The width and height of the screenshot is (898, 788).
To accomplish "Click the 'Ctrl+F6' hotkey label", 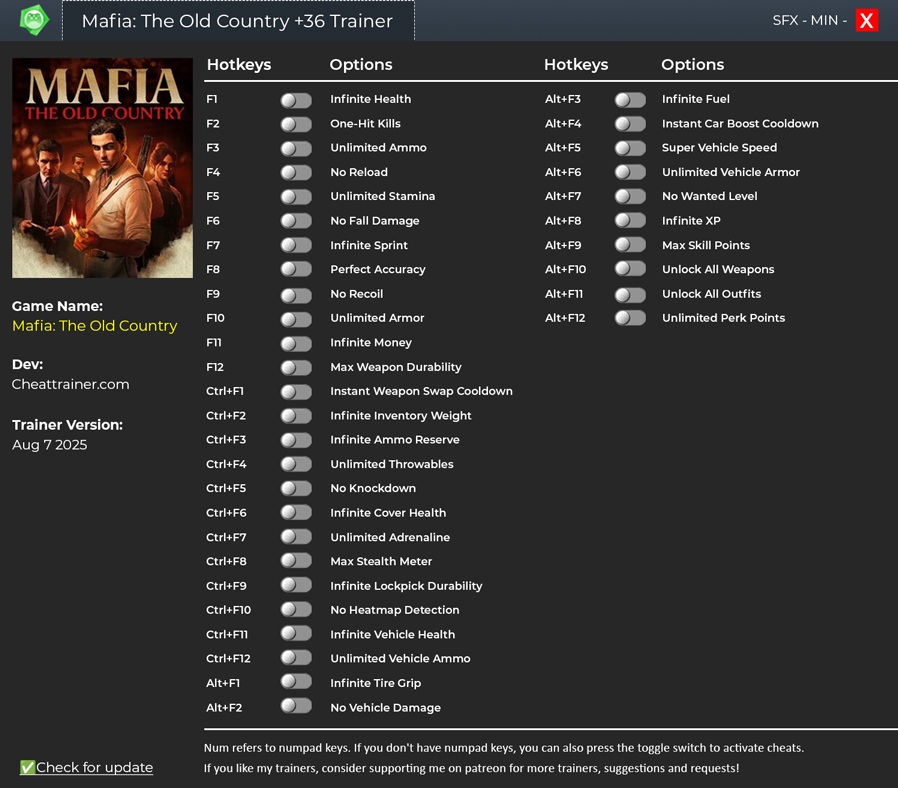I will pos(226,513).
